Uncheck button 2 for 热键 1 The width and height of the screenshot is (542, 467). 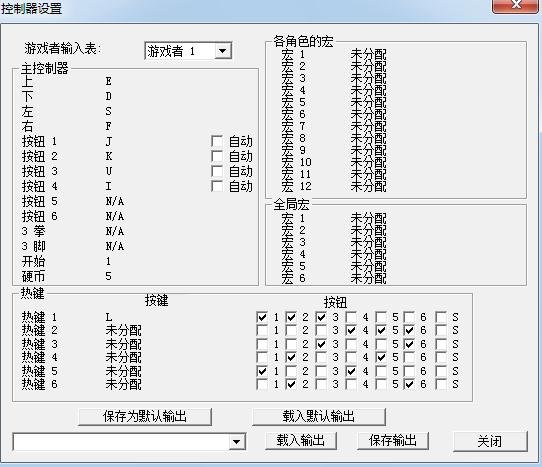291,317
